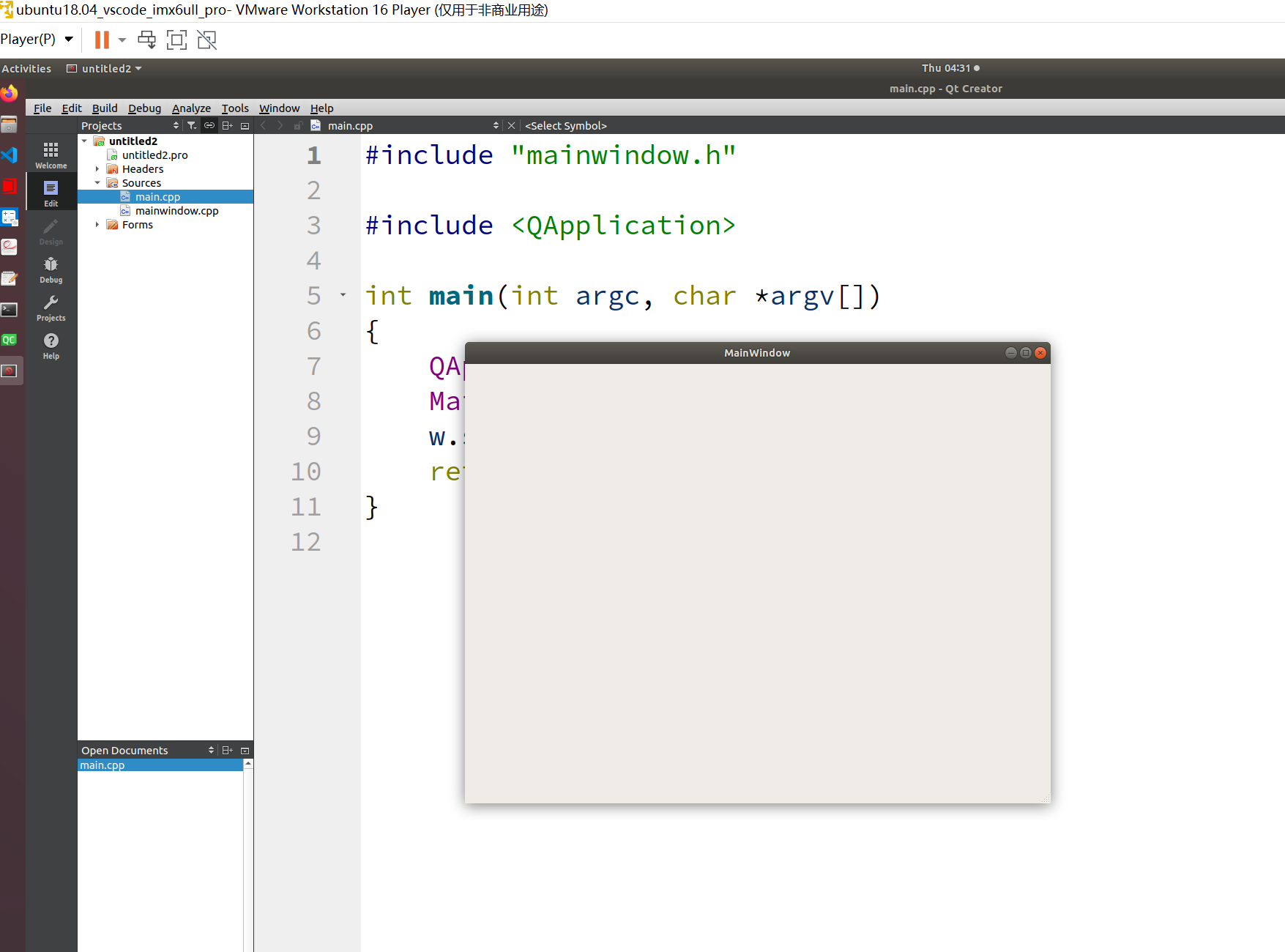Screen dimensions: 1285x952
Task: Launch Firefox from the Ubuntu dock
Action: pyautogui.click(x=10, y=94)
